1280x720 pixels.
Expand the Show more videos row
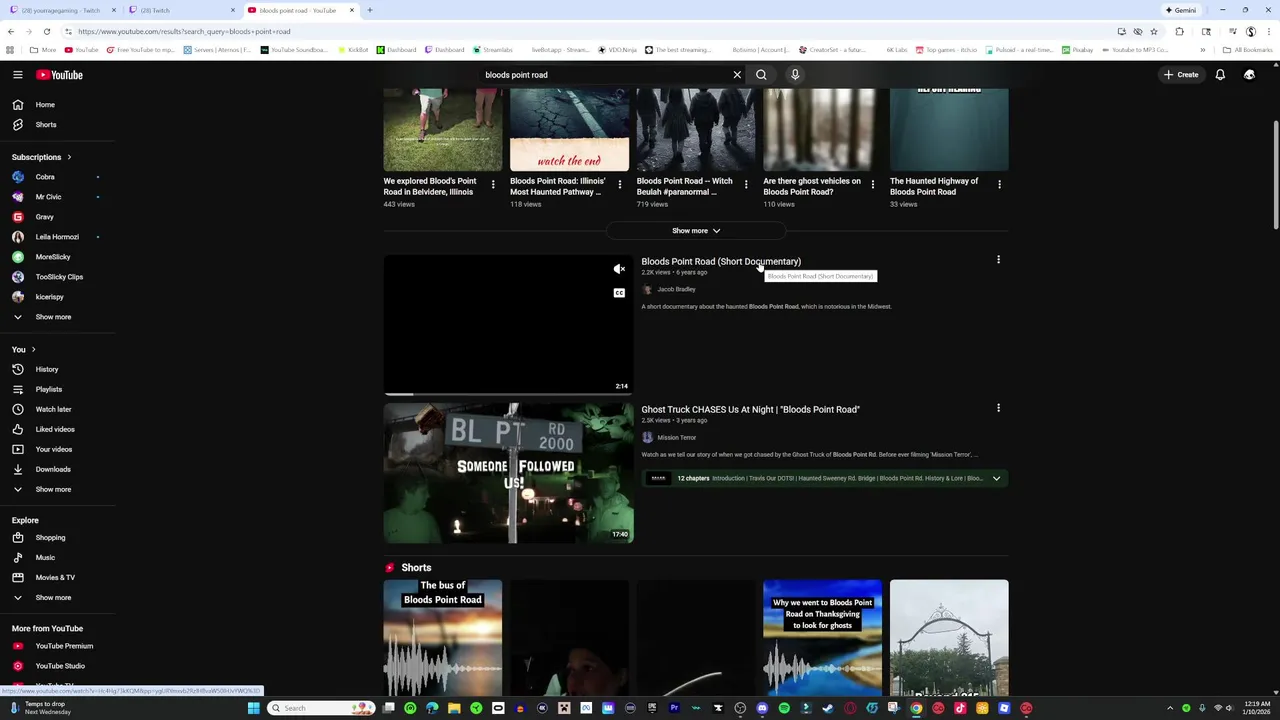point(696,231)
